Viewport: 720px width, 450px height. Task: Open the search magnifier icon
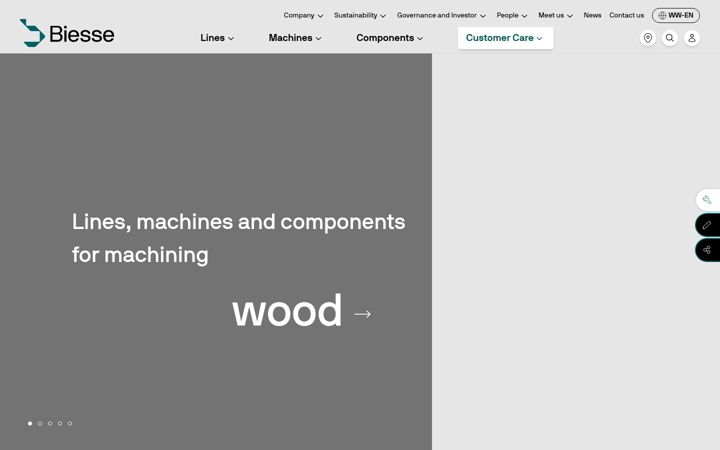pos(670,38)
